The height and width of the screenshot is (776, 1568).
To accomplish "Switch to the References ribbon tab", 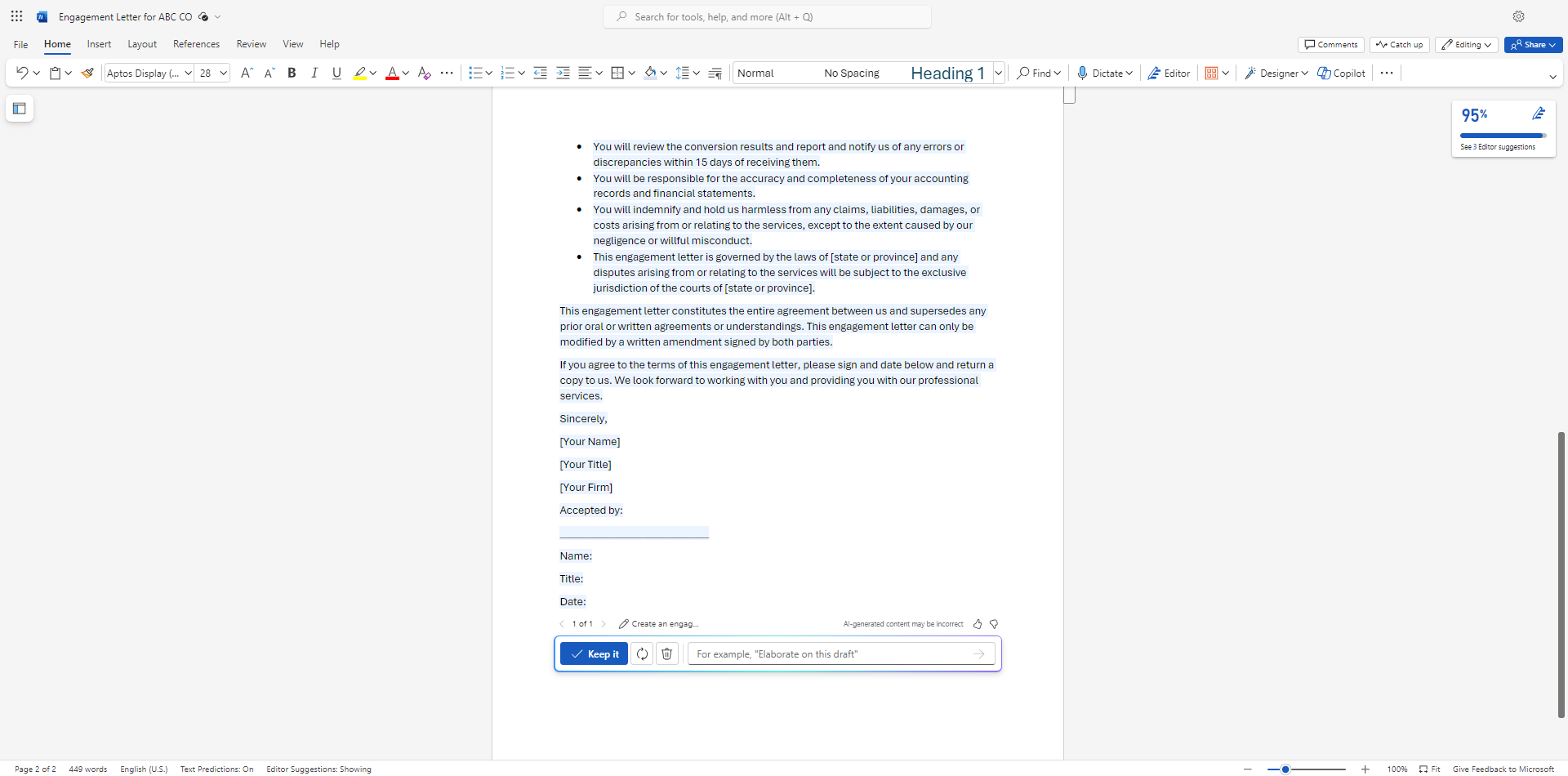I will [x=196, y=44].
